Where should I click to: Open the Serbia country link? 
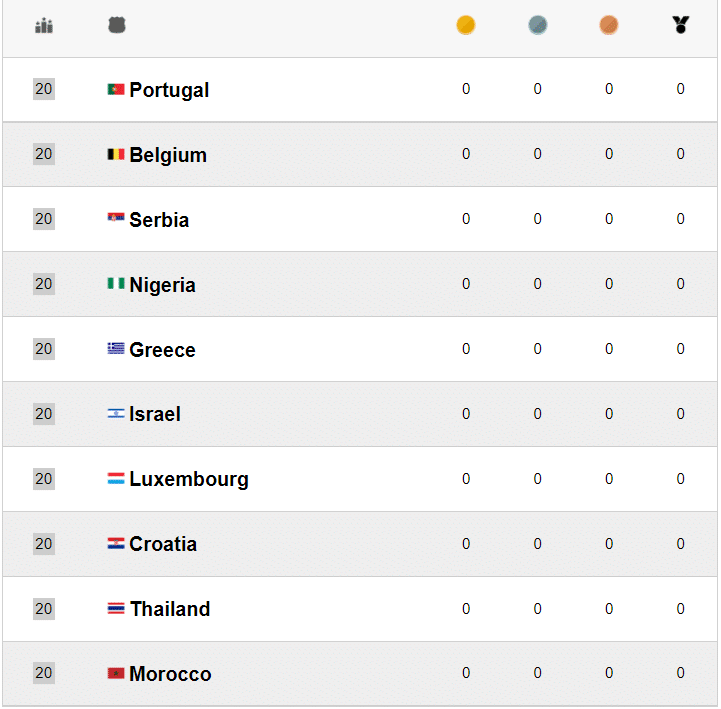(159, 220)
